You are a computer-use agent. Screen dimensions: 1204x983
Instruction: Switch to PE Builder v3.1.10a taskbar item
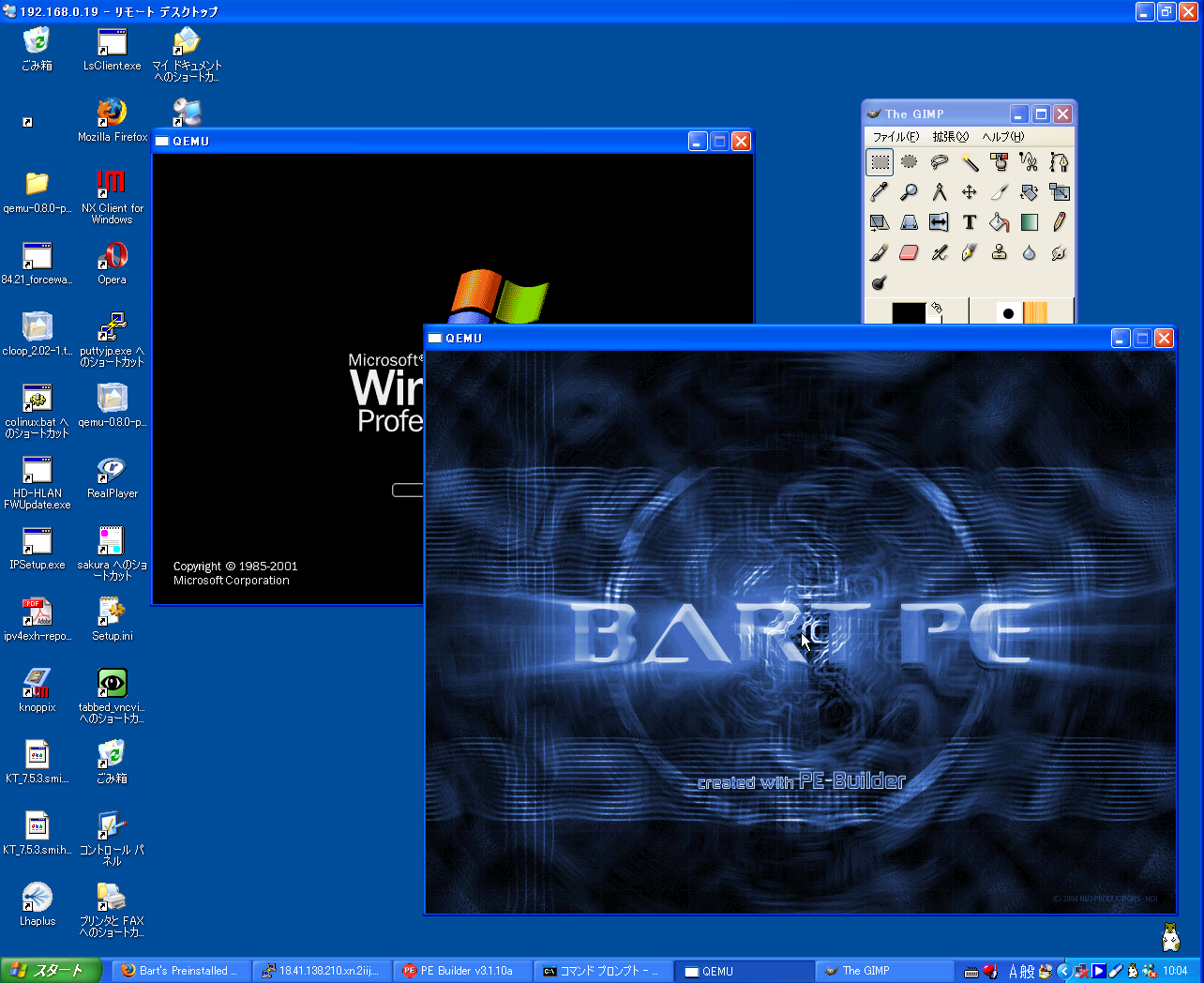click(x=463, y=971)
